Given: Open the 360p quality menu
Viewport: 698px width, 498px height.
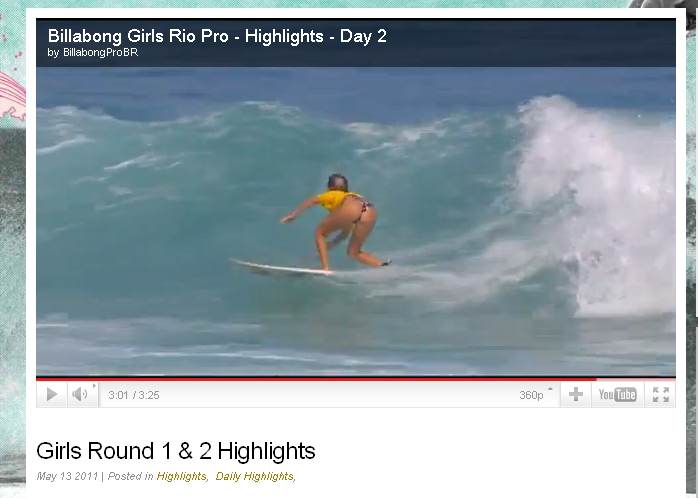Looking at the screenshot, I should 531,395.
